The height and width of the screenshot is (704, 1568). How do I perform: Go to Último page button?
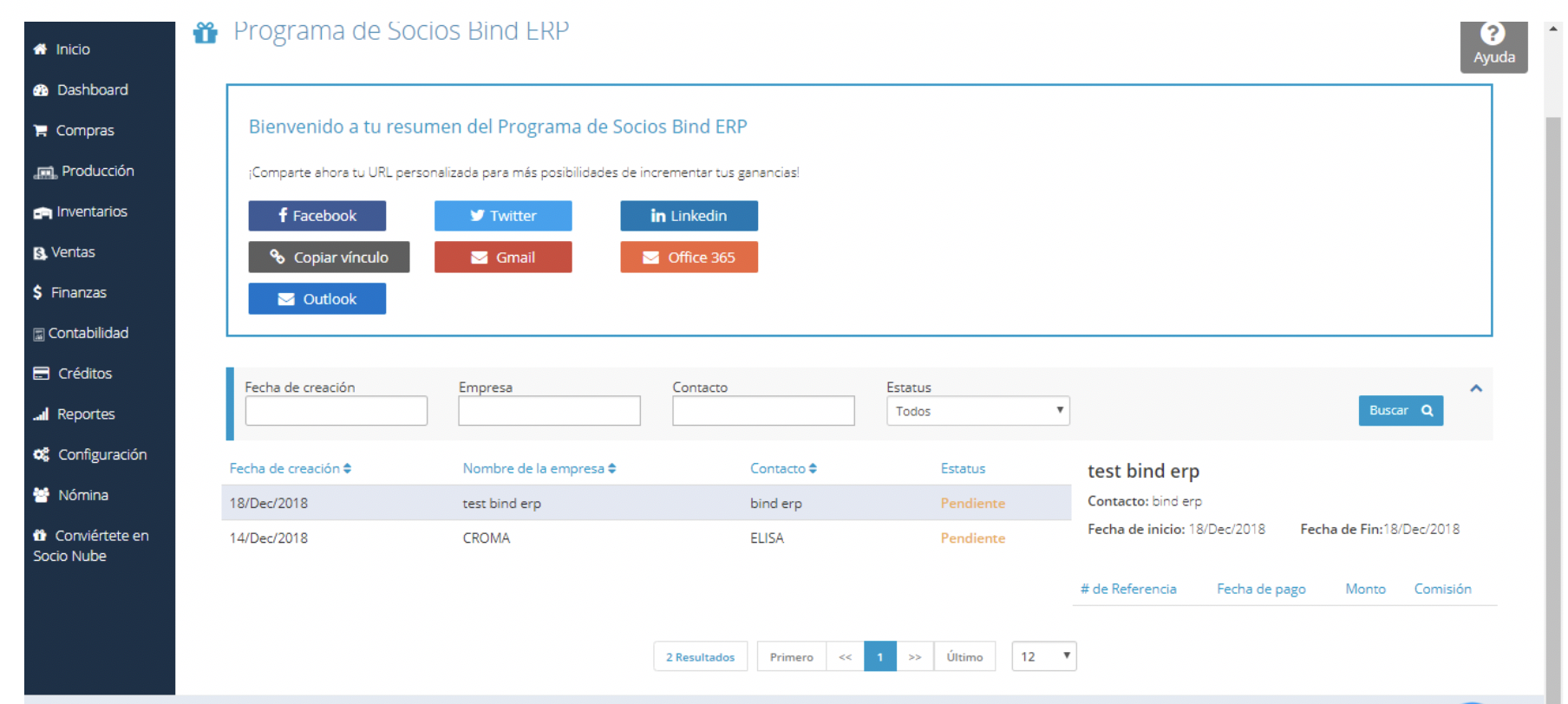coord(964,657)
